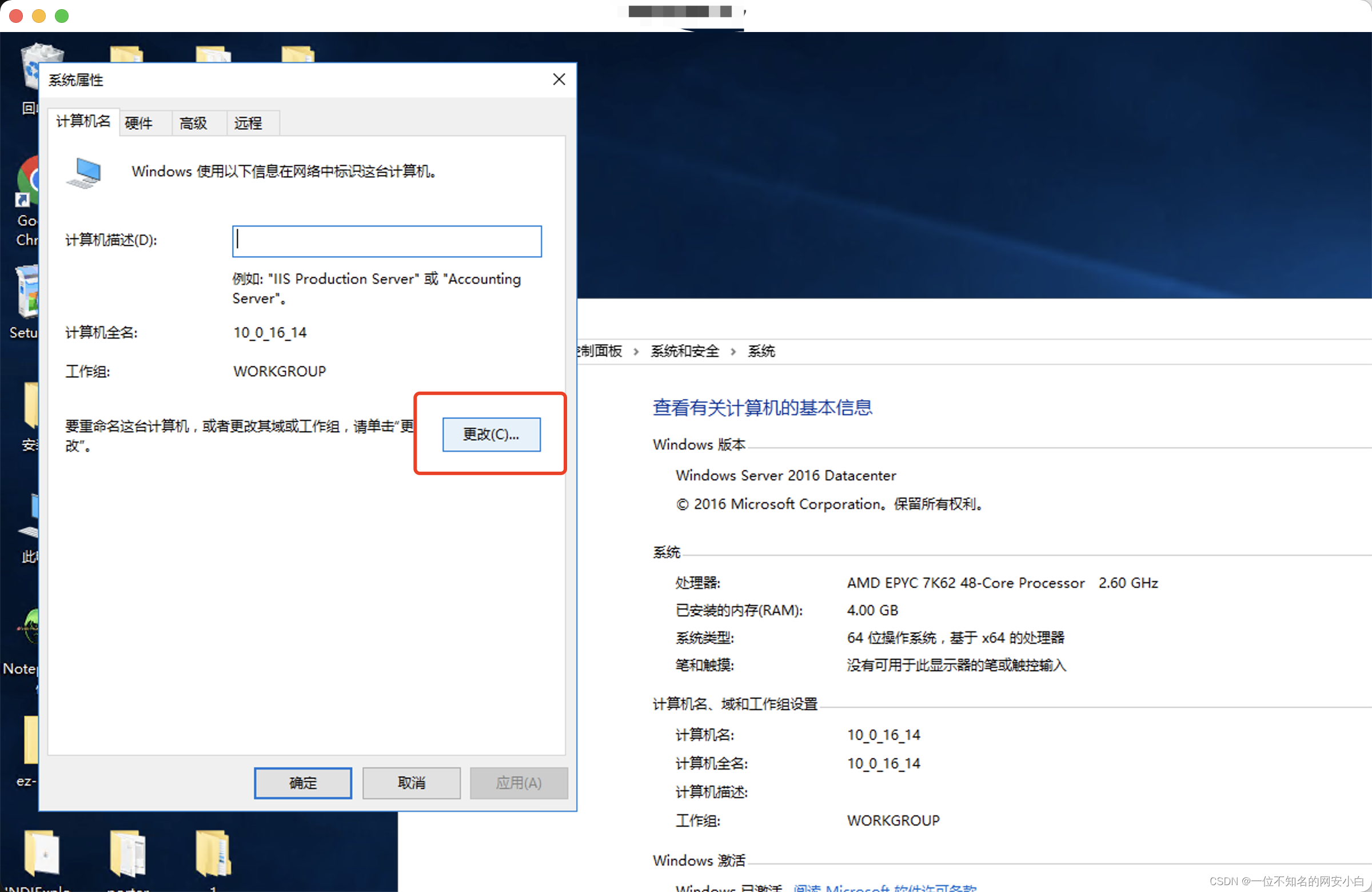The image size is (1372, 892).
Task: Open the folder named 1
Action: click(213, 853)
